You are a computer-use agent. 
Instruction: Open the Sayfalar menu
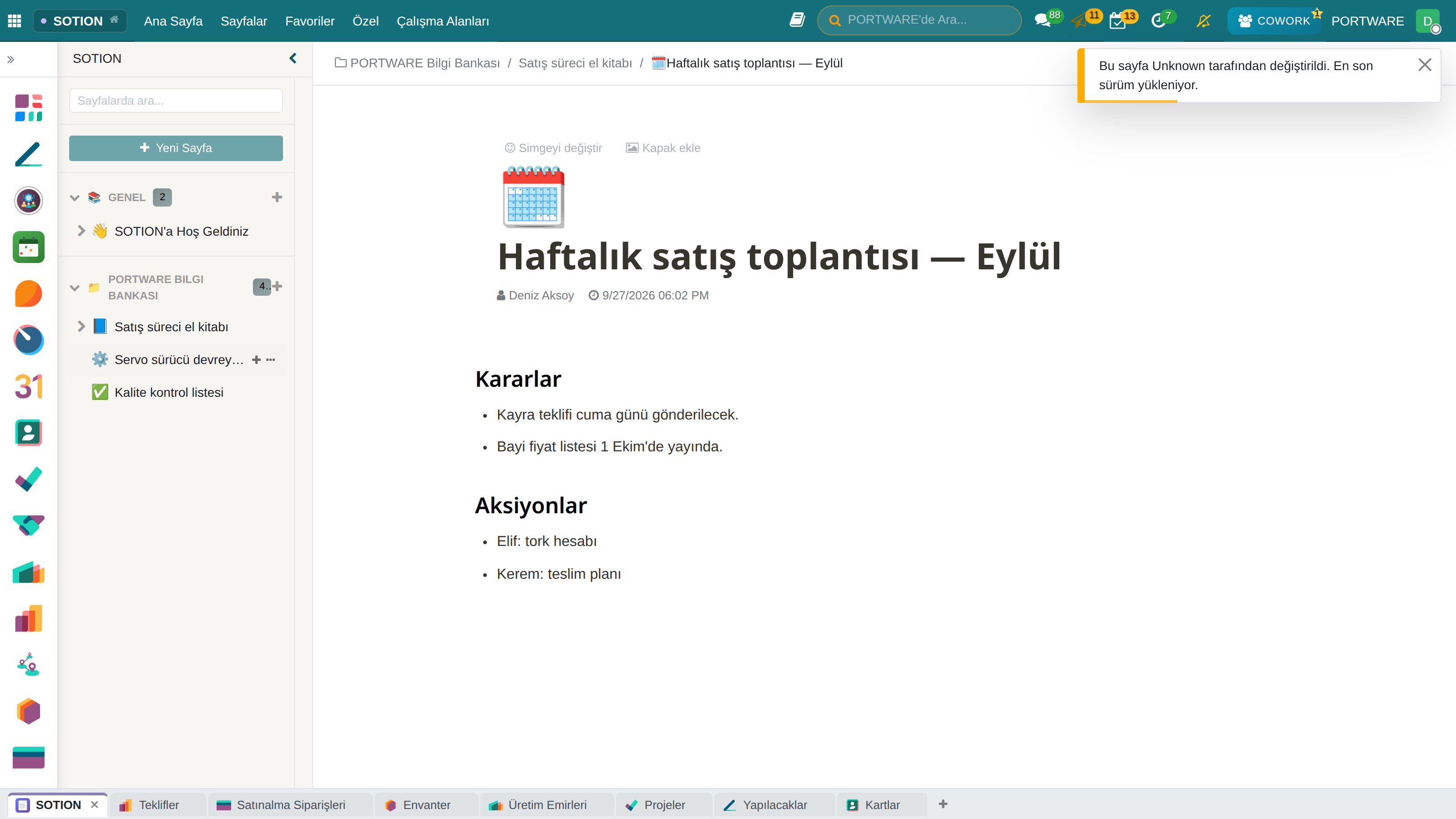[243, 21]
